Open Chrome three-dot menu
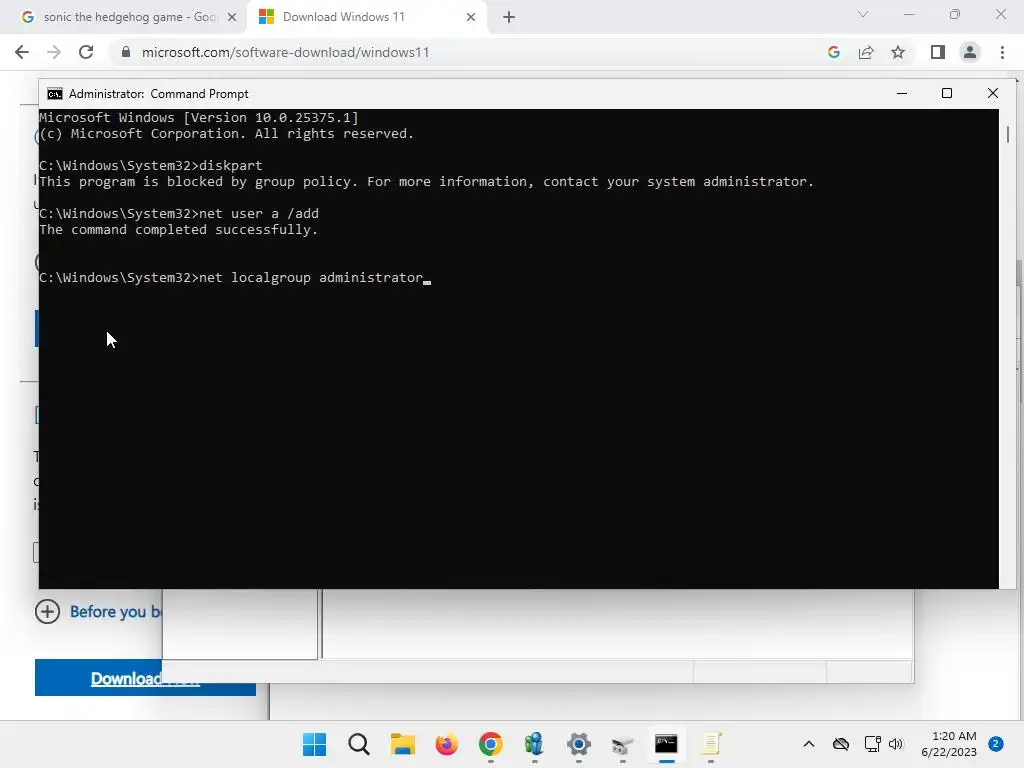 1002,52
